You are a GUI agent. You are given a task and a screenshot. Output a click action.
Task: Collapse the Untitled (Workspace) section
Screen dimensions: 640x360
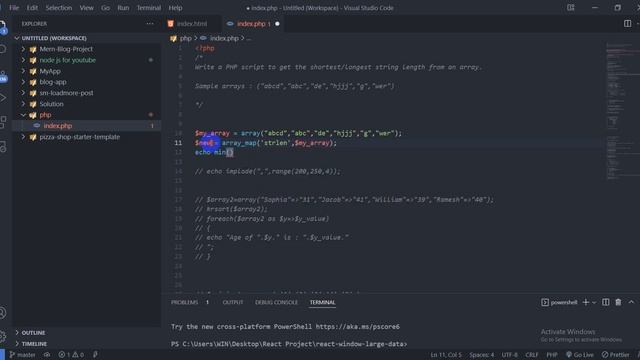[x=54, y=38]
